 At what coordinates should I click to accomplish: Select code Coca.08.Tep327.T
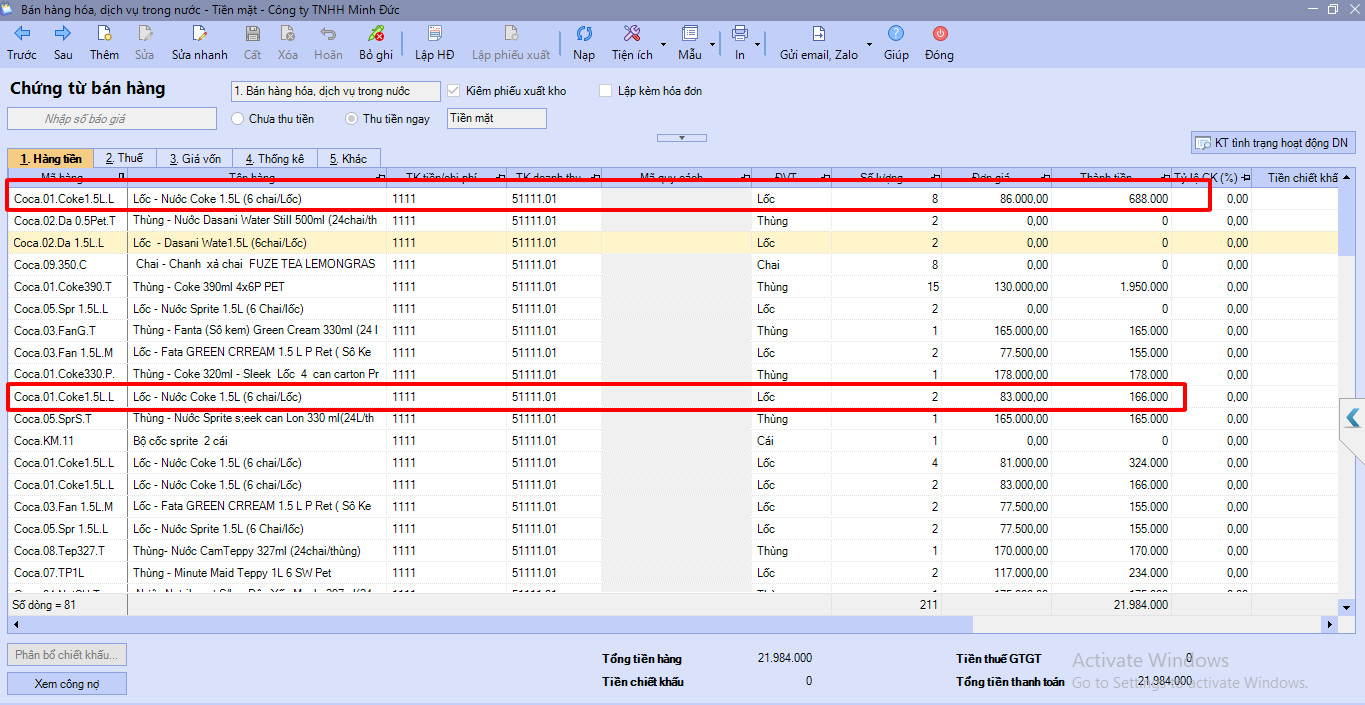[59, 551]
